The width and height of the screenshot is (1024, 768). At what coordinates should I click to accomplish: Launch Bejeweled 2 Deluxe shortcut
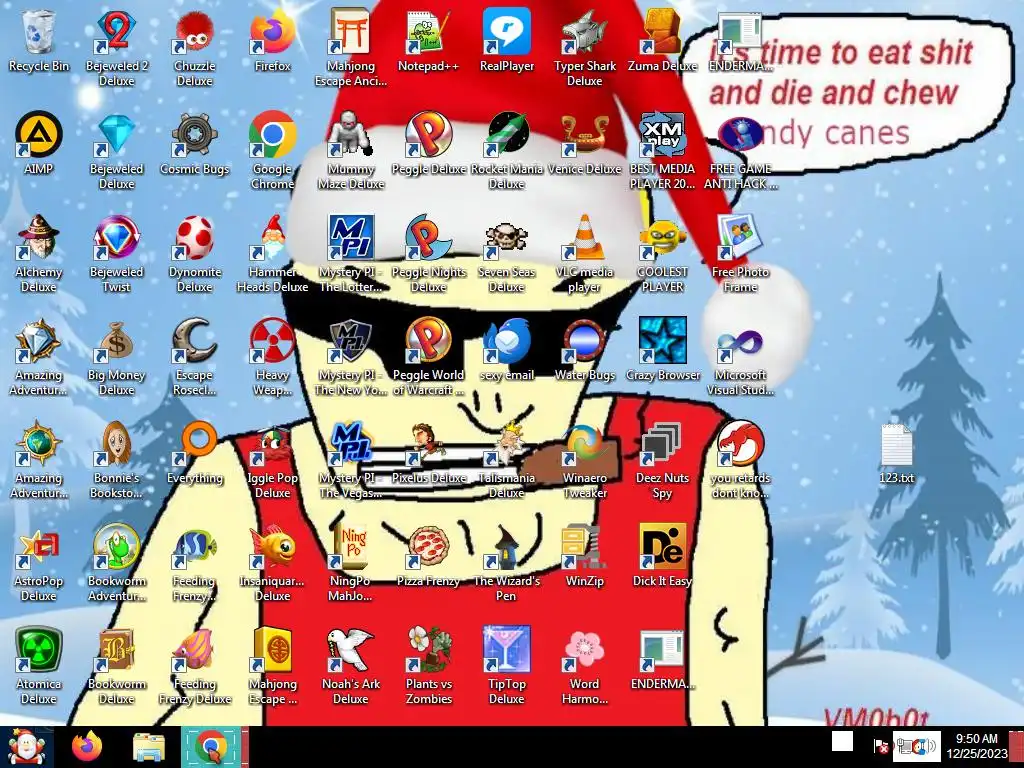(116, 47)
